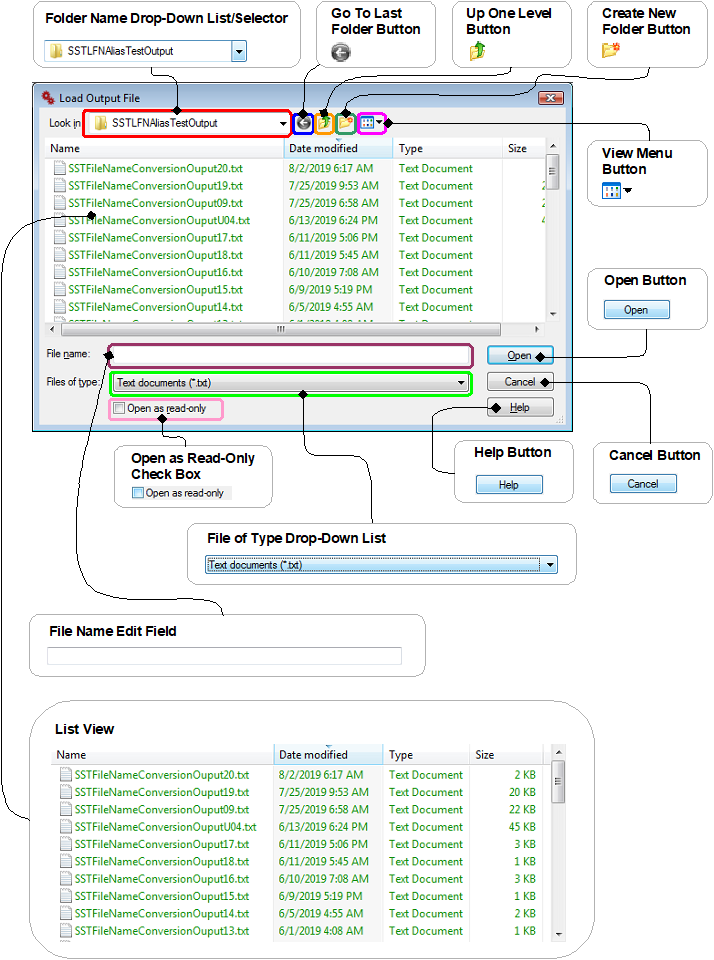Select SSTFileNameConversionOuput16.txt in the dialog list

(x=156, y=272)
